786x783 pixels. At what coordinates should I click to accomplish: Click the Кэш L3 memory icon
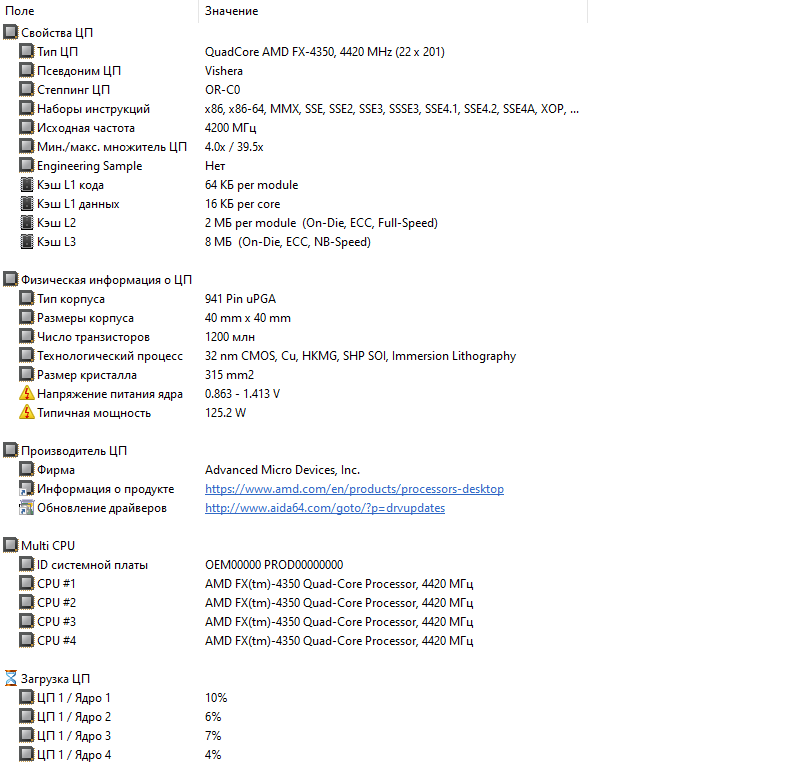click(27, 242)
